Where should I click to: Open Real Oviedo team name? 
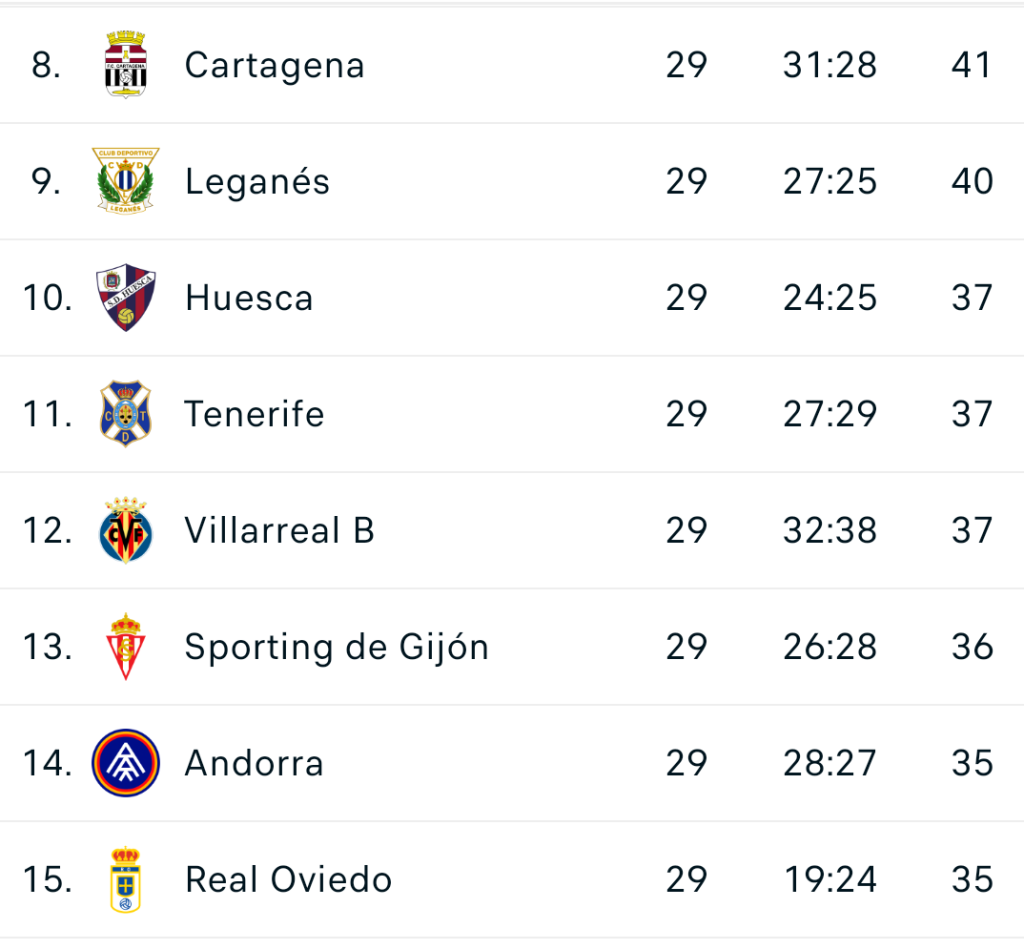[x=288, y=879]
